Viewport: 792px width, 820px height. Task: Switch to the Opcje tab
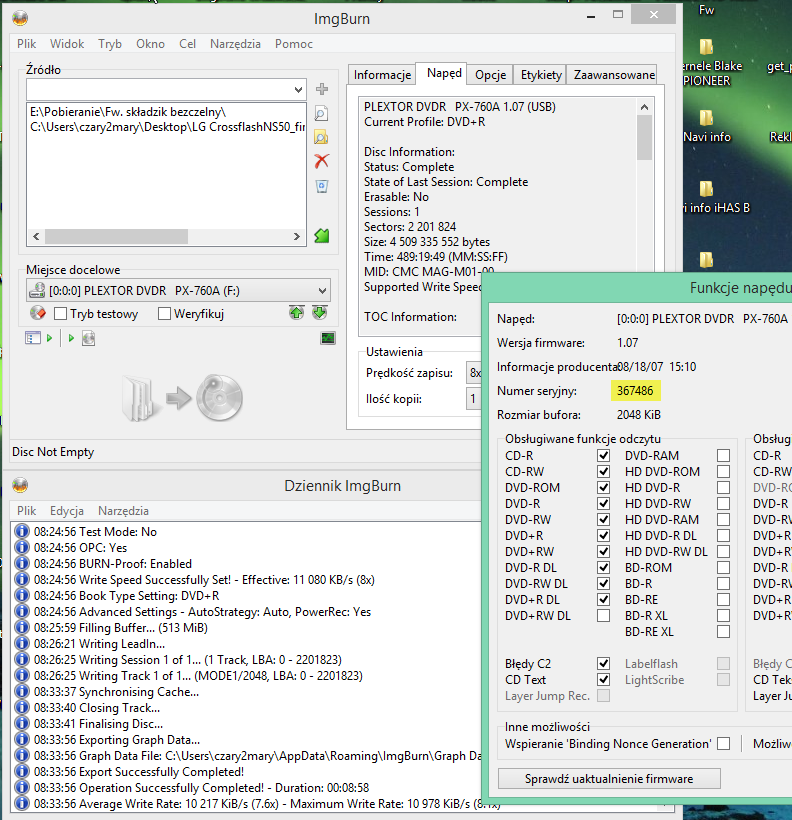pyautogui.click(x=490, y=75)
